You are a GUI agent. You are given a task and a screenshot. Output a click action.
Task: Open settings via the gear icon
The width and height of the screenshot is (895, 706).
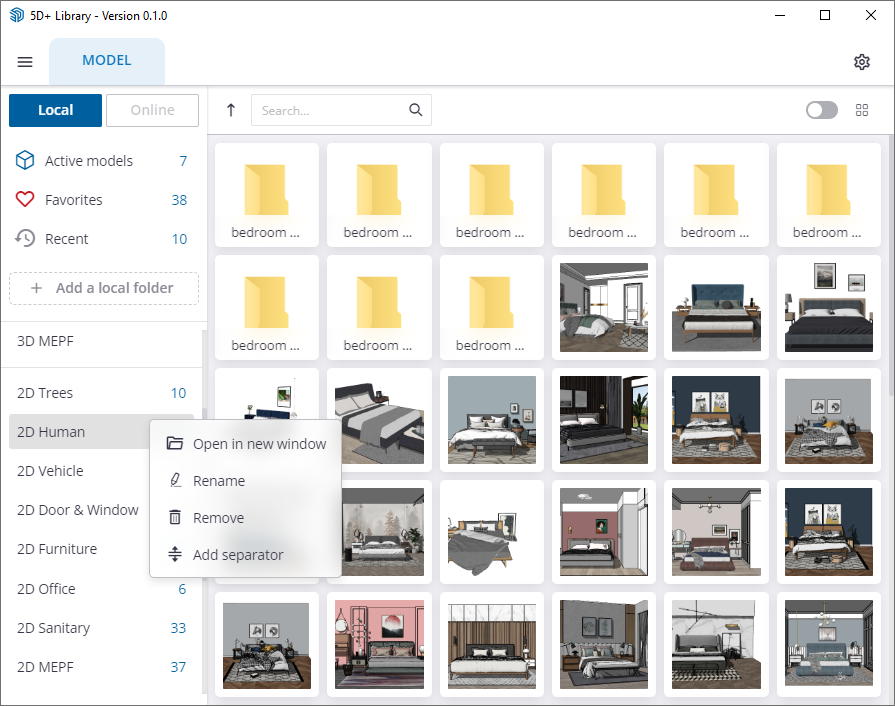pyautogui.click(x=862, y=62)
